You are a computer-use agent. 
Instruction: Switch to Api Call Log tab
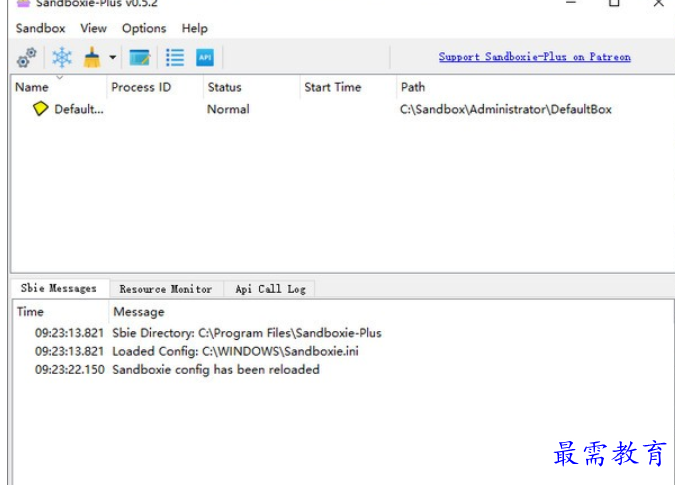(x=270, y=289)
